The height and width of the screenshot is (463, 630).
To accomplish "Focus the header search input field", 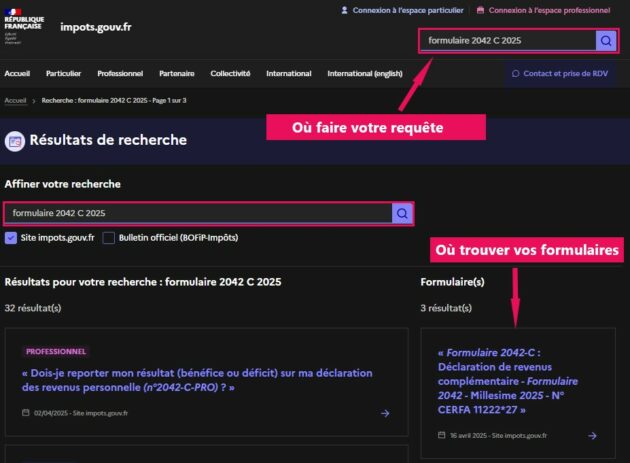I will click(x=508, y=41).
